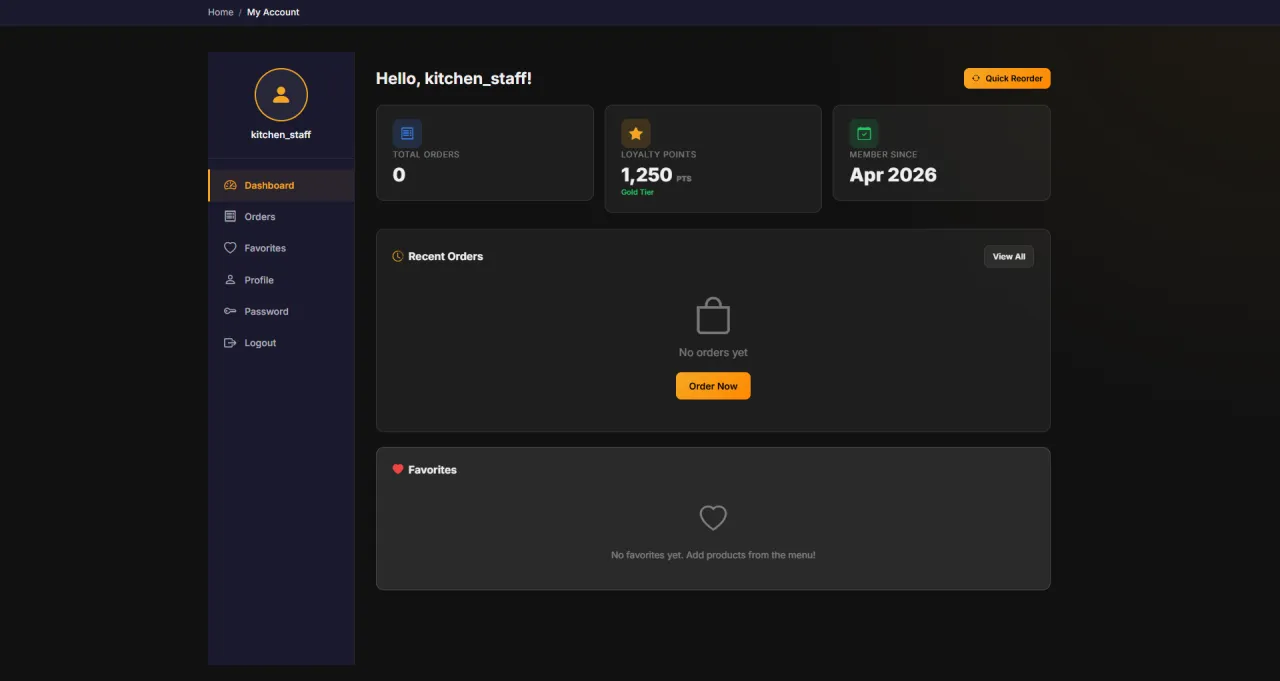Click the Recent Orders heading
The height and width of the screenshot is (681, 1280).
click(x=446, y=256)
